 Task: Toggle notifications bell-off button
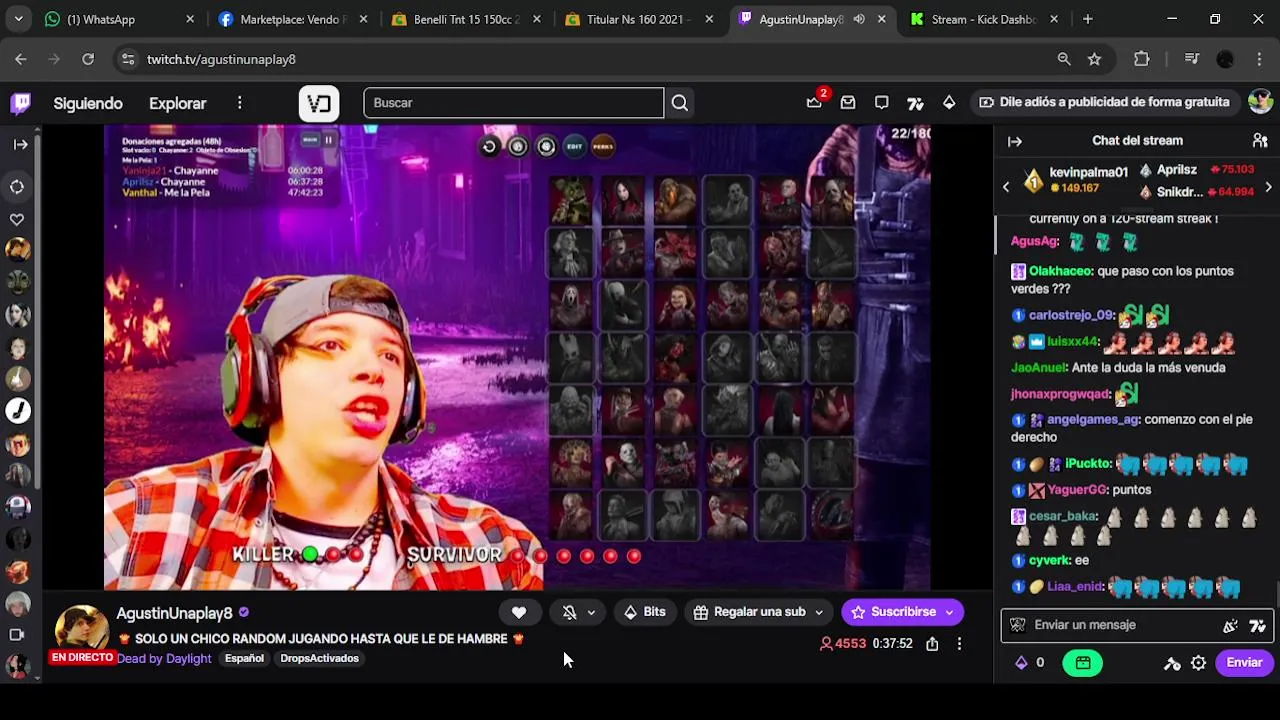(569, 612)
